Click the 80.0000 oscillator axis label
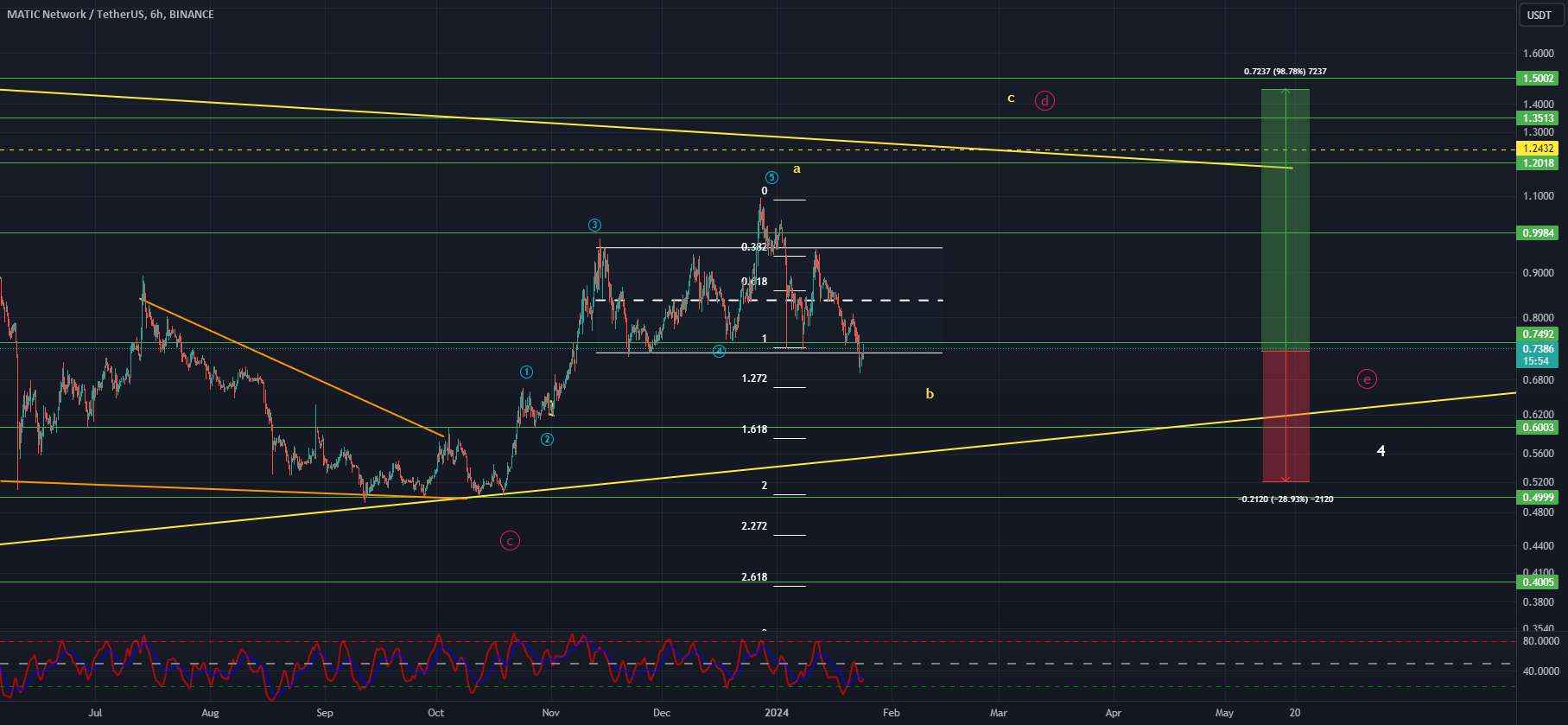 click(1540, 641)
